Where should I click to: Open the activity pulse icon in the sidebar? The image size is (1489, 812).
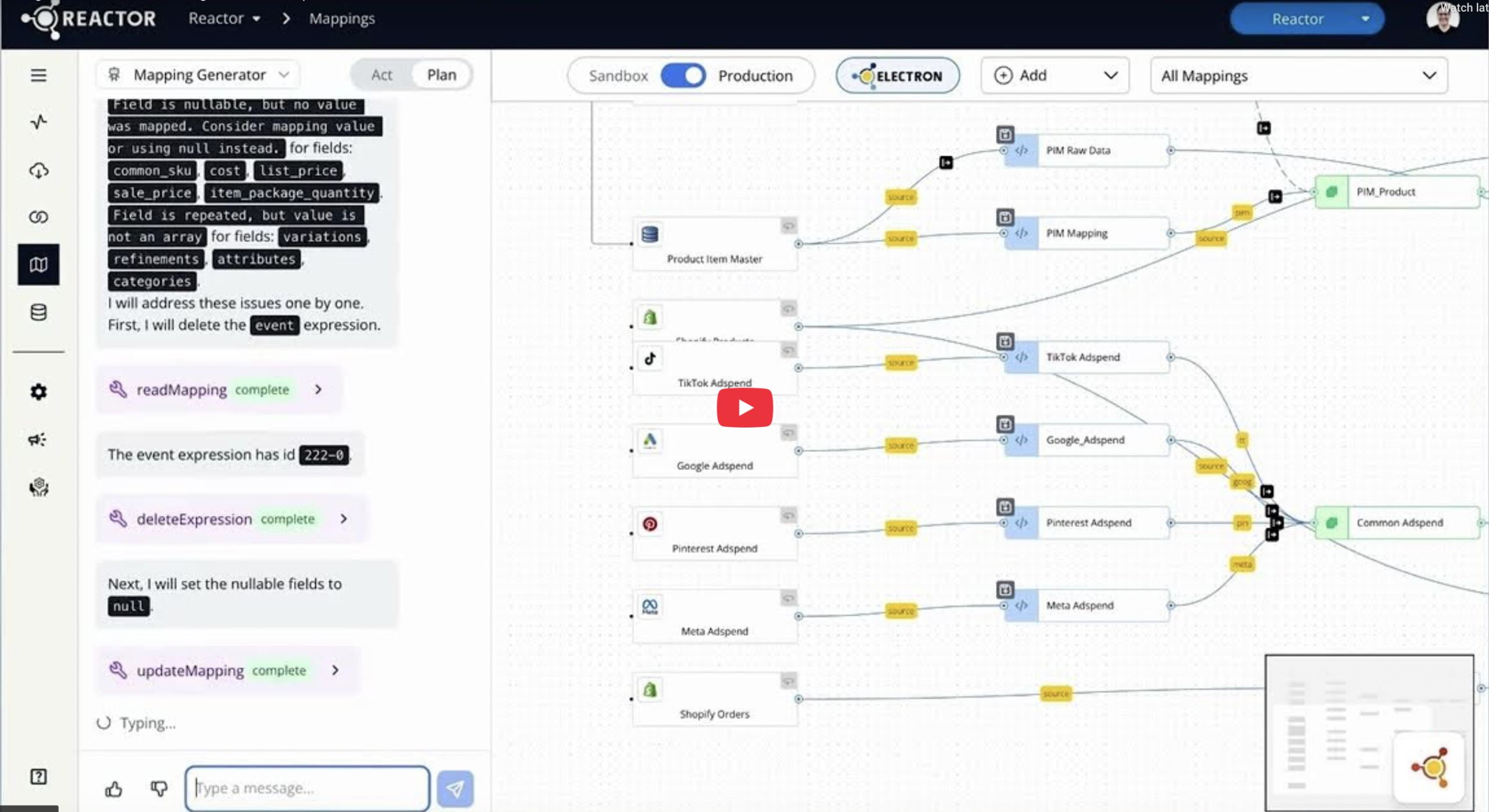[x=38, y=122]
